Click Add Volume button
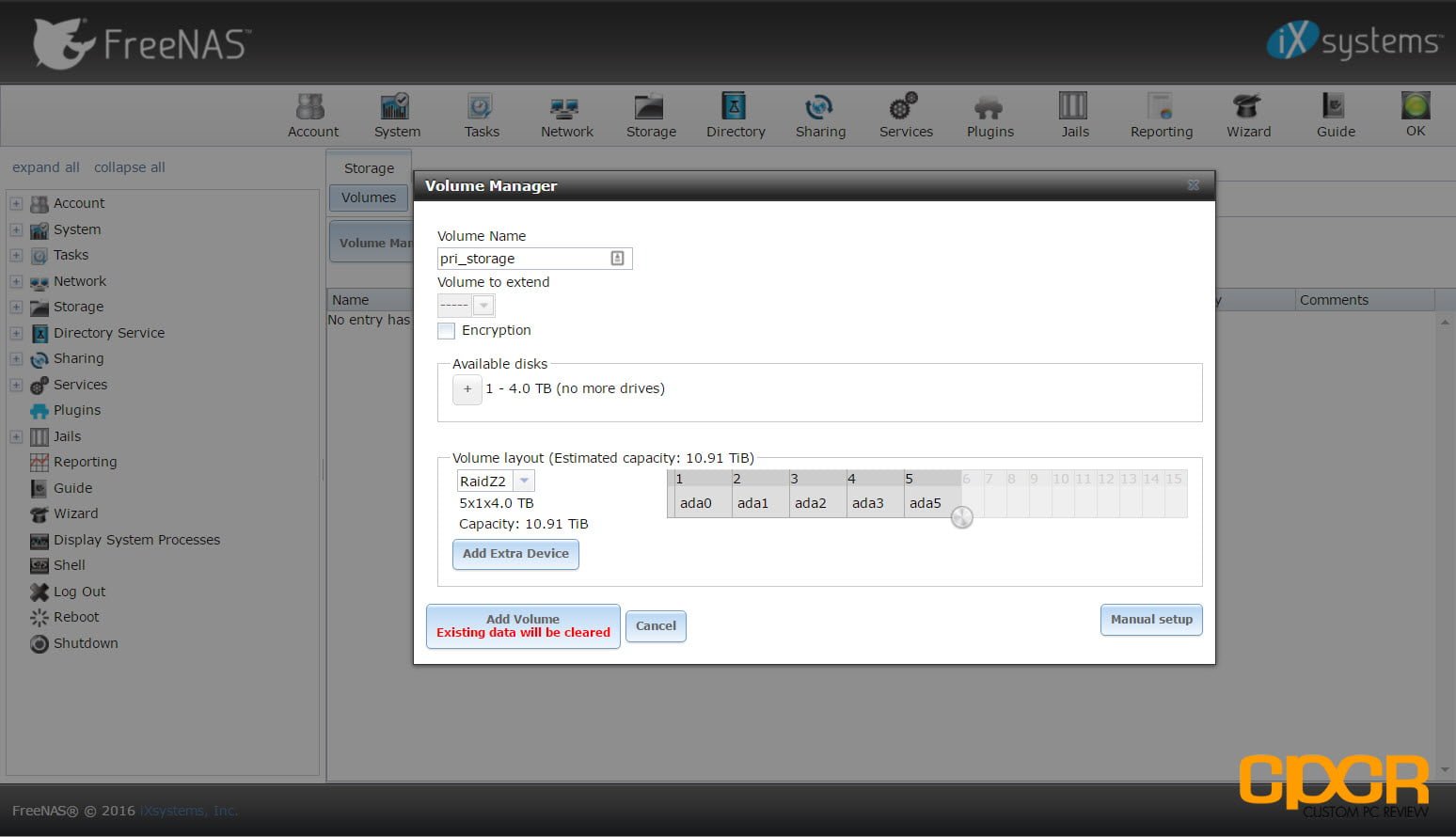This screenshot has width=1456, height=837. coord(523,625)
